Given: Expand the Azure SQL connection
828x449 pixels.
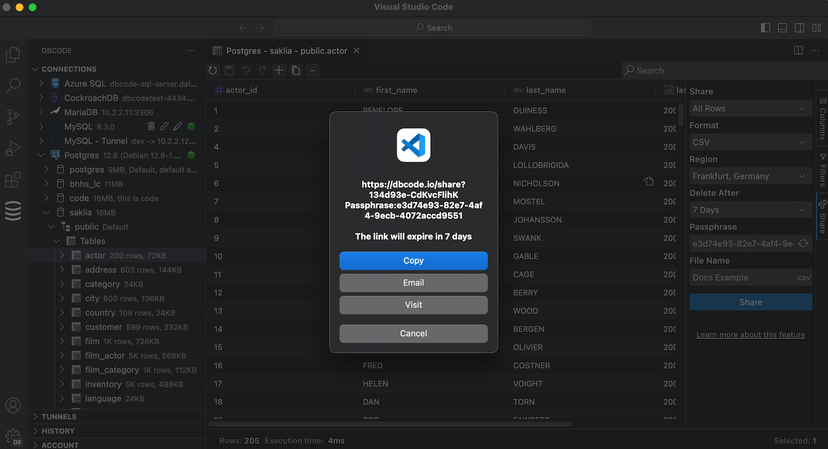Looking at the screenshot, I should click(41, 83).
